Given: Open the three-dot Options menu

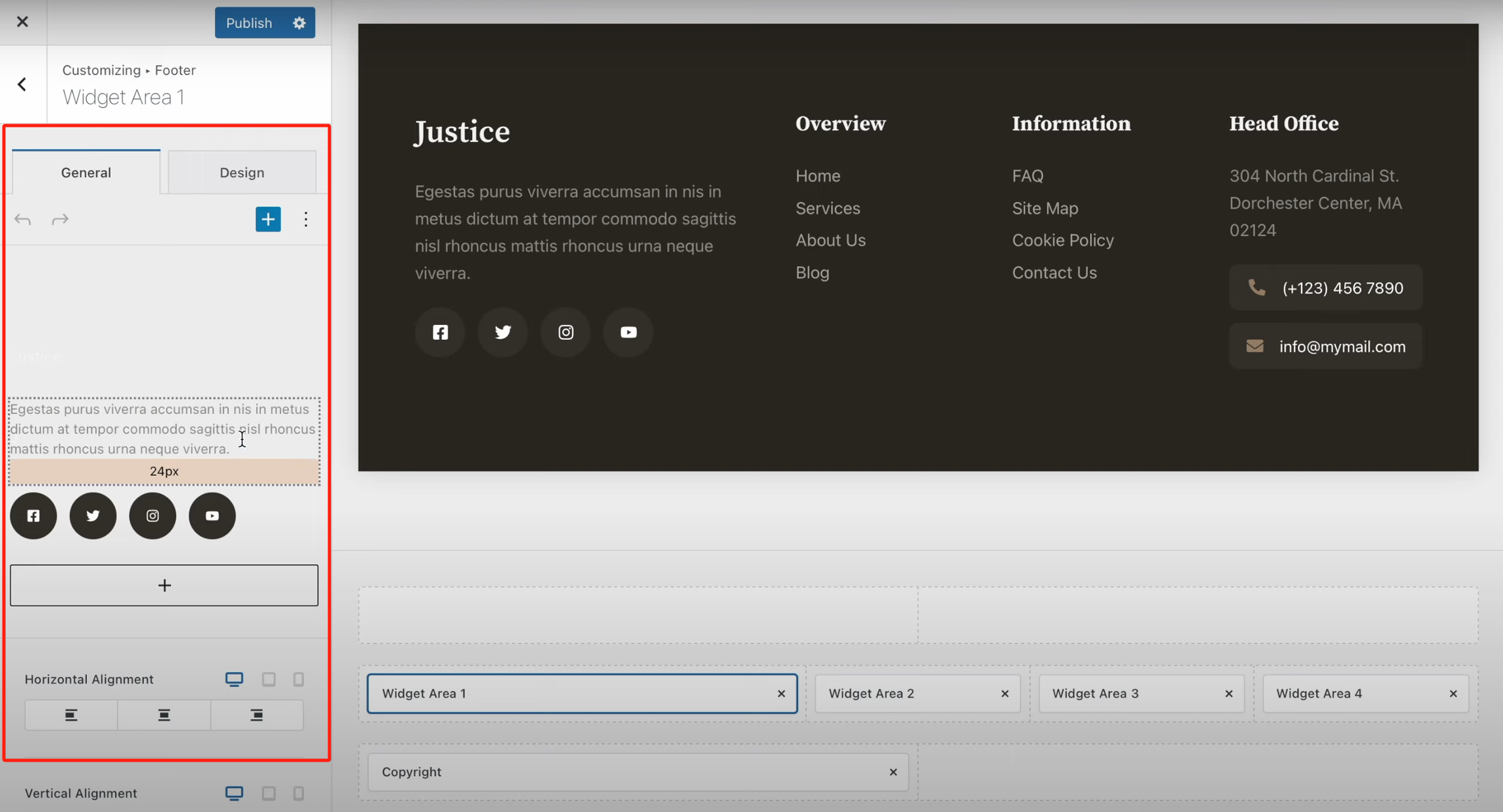Looking at the screenshot, I should point(305,219).
